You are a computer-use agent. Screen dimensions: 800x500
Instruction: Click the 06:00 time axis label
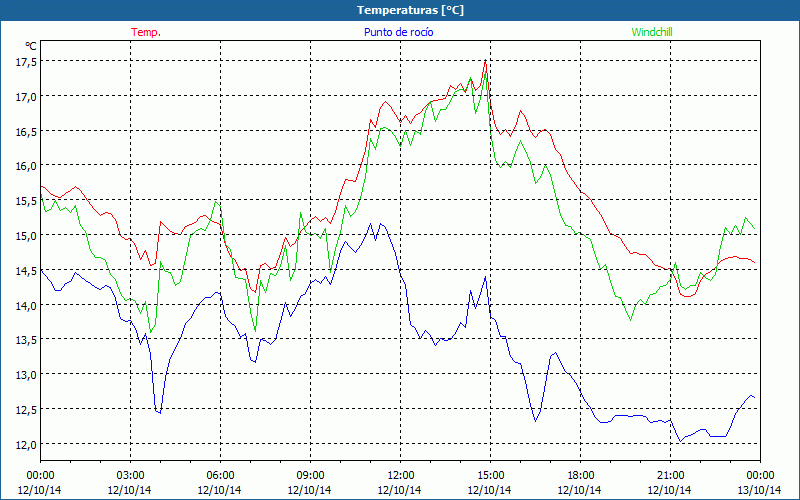220,476
